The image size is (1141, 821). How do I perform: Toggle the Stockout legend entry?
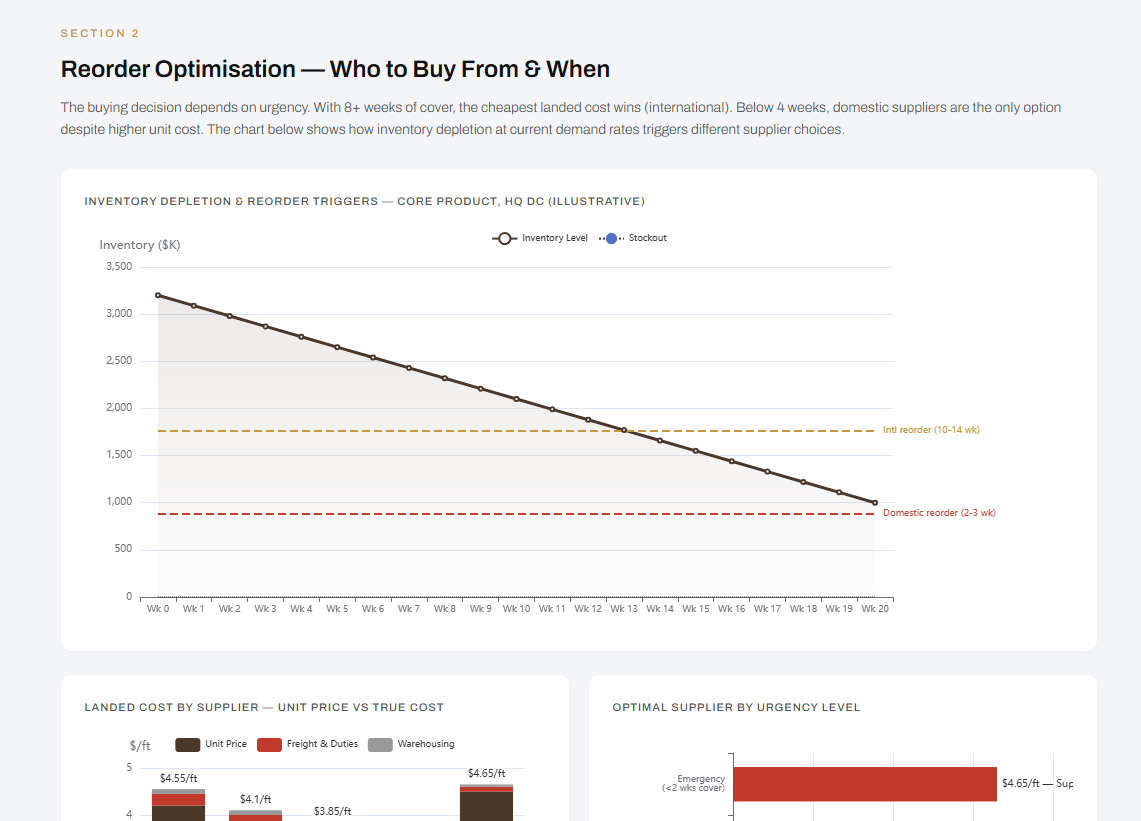coord(632,238)
